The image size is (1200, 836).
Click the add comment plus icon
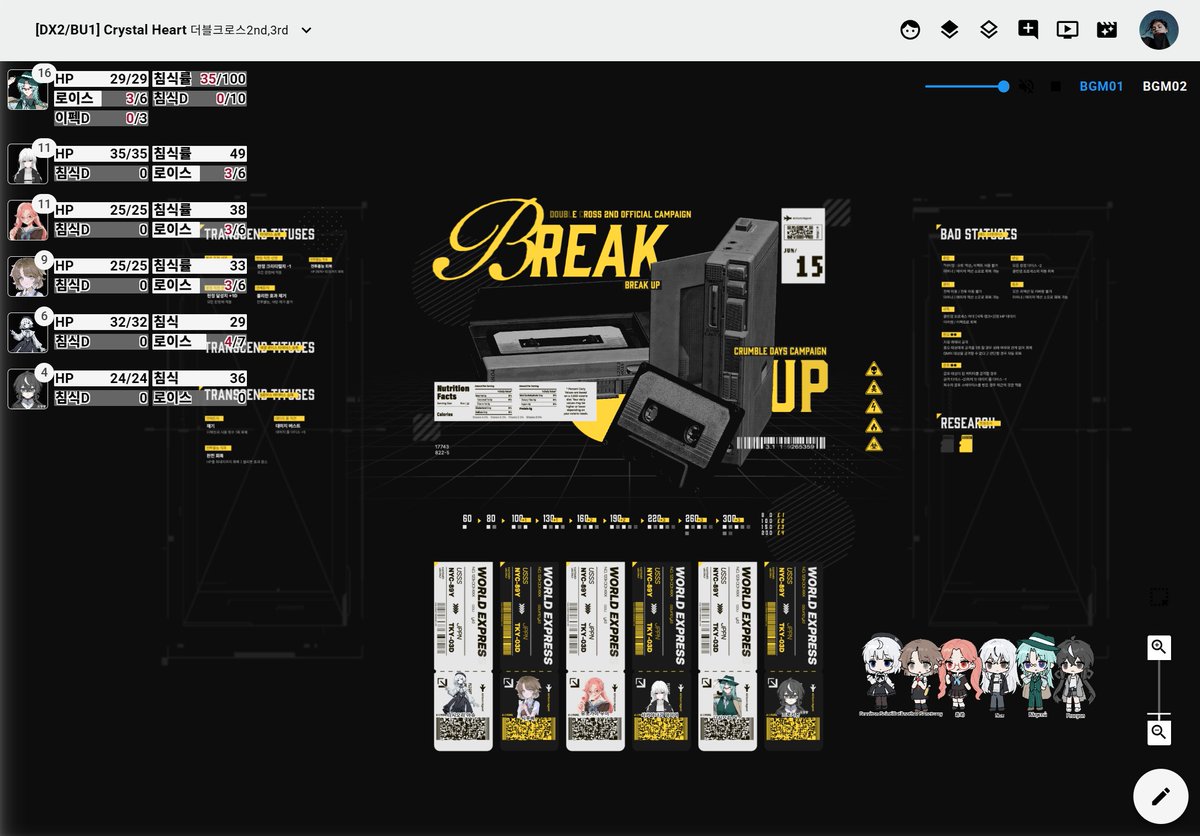tap(1028, 30)
